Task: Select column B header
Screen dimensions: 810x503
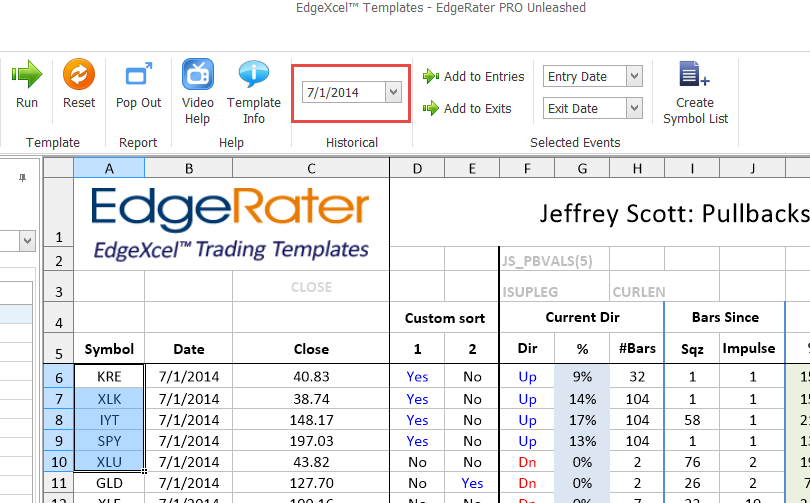Action: pos(189,168)
